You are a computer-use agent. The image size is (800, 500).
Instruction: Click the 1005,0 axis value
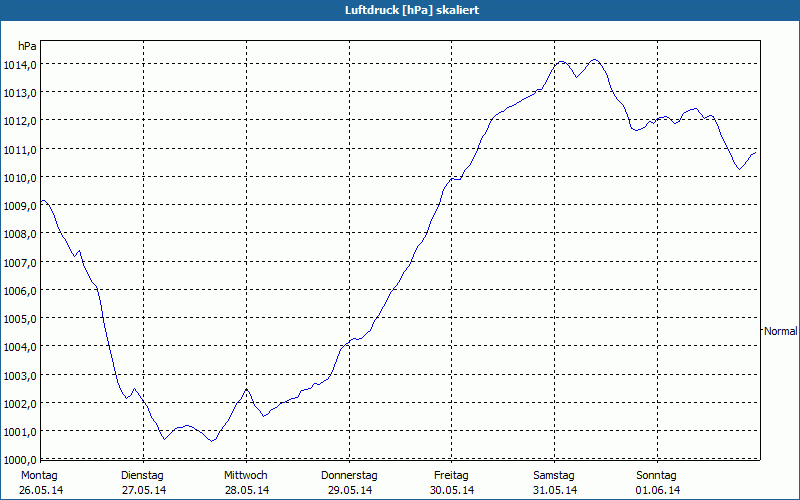(x=20, y=319)
